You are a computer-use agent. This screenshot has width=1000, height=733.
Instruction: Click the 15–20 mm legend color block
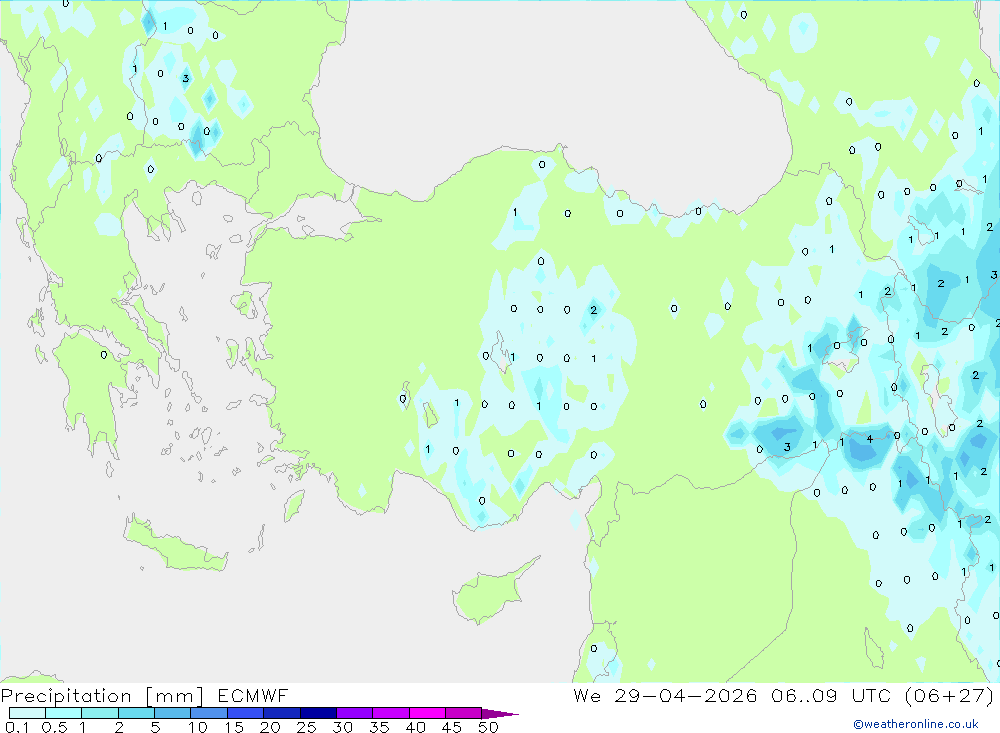(245, 713)
